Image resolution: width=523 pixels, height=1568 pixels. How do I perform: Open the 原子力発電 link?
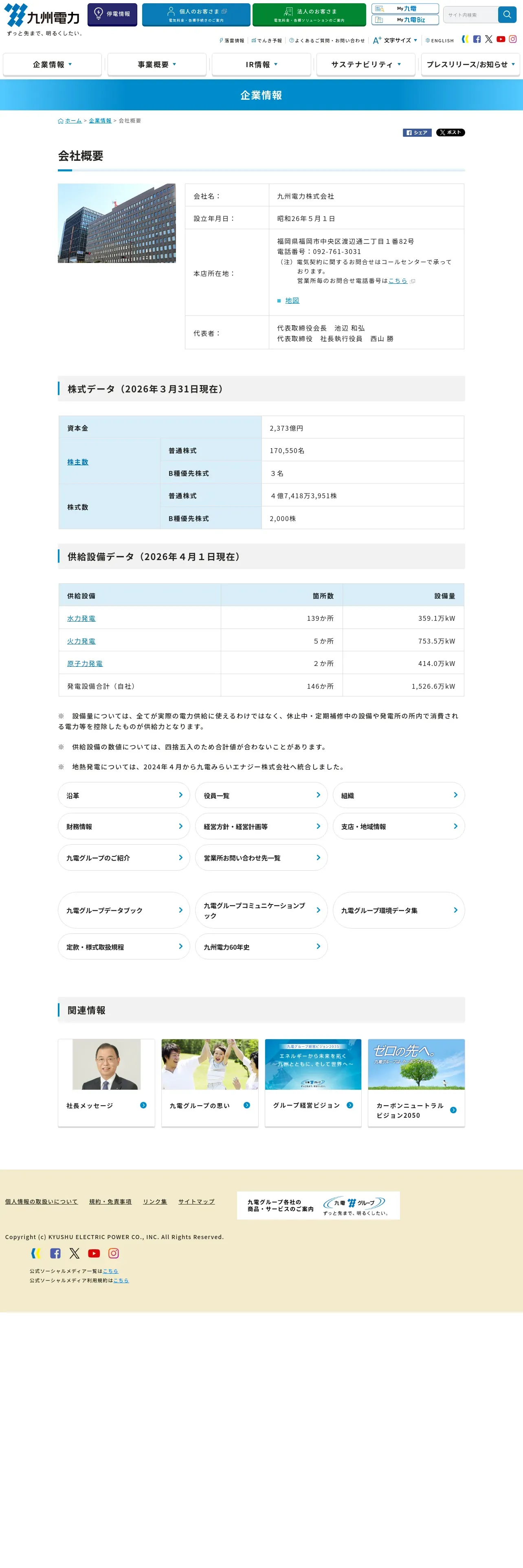coord(85,664)
